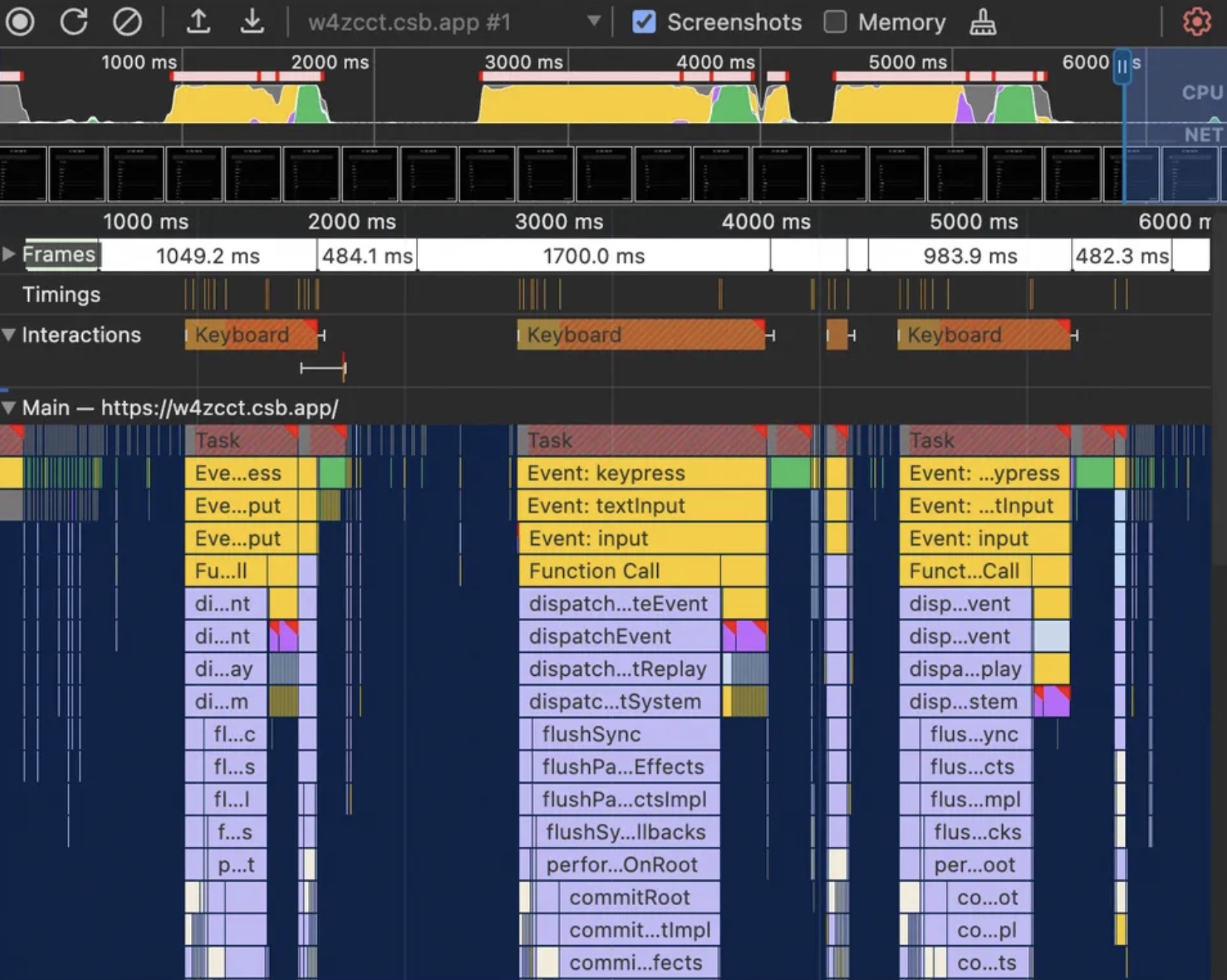This screenshot has height=980, width=1227.
Task: Open capture settings gear icon
Action: point(1196,21)
